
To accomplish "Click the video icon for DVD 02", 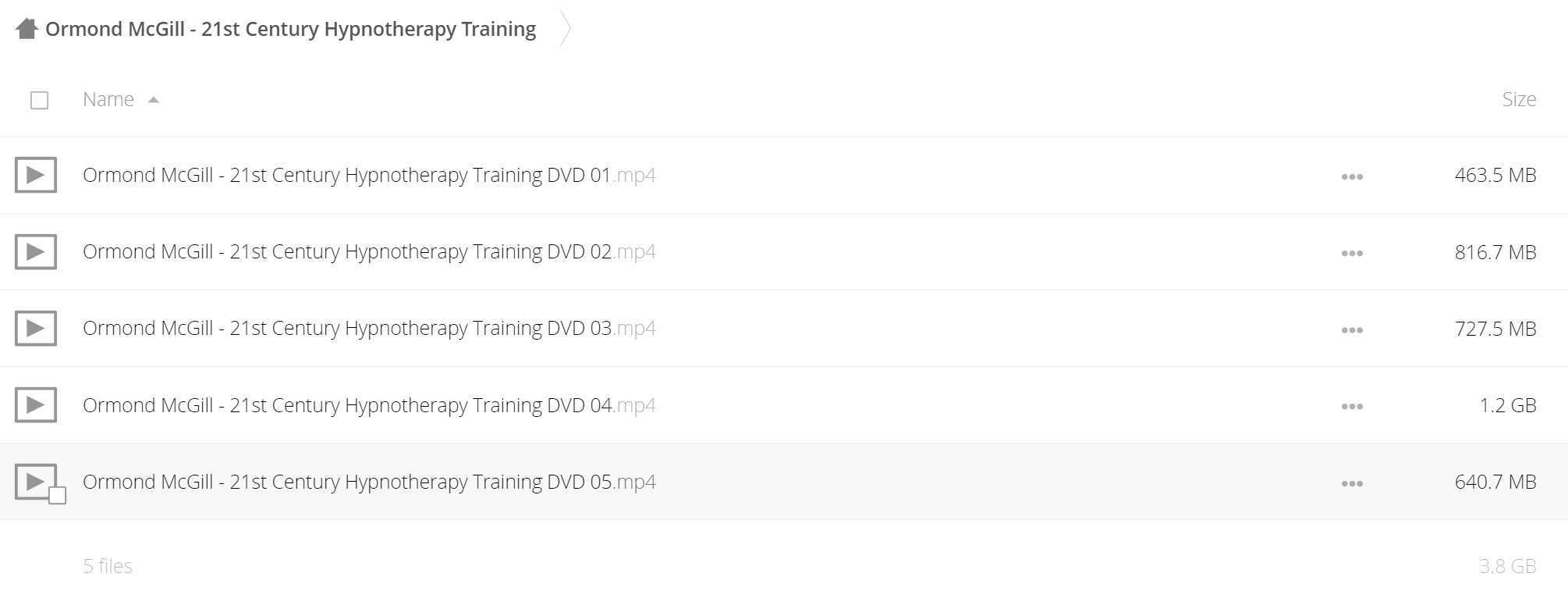I will pyautogui.click(x=36, y=251).
